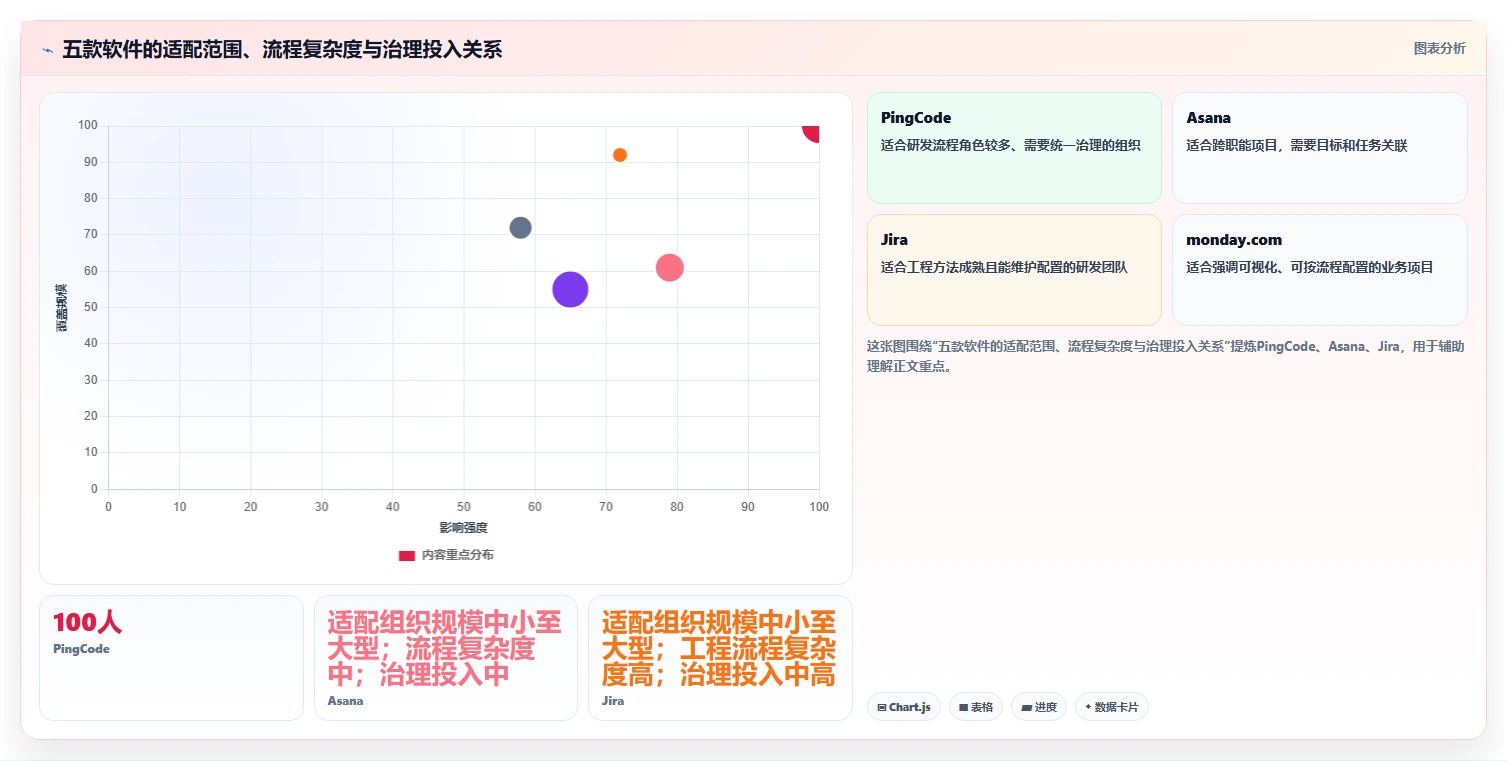Open the Jira description card

pos(1014,270)
